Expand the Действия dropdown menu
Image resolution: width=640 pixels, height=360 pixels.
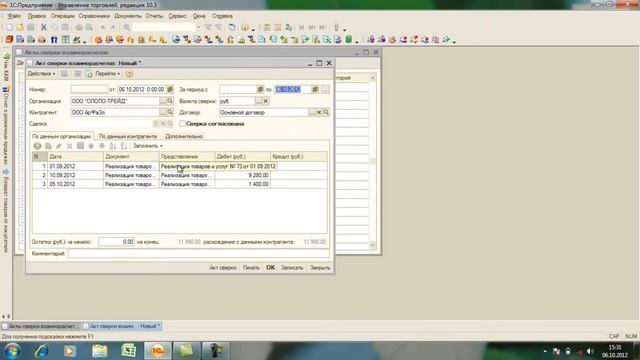41,74
